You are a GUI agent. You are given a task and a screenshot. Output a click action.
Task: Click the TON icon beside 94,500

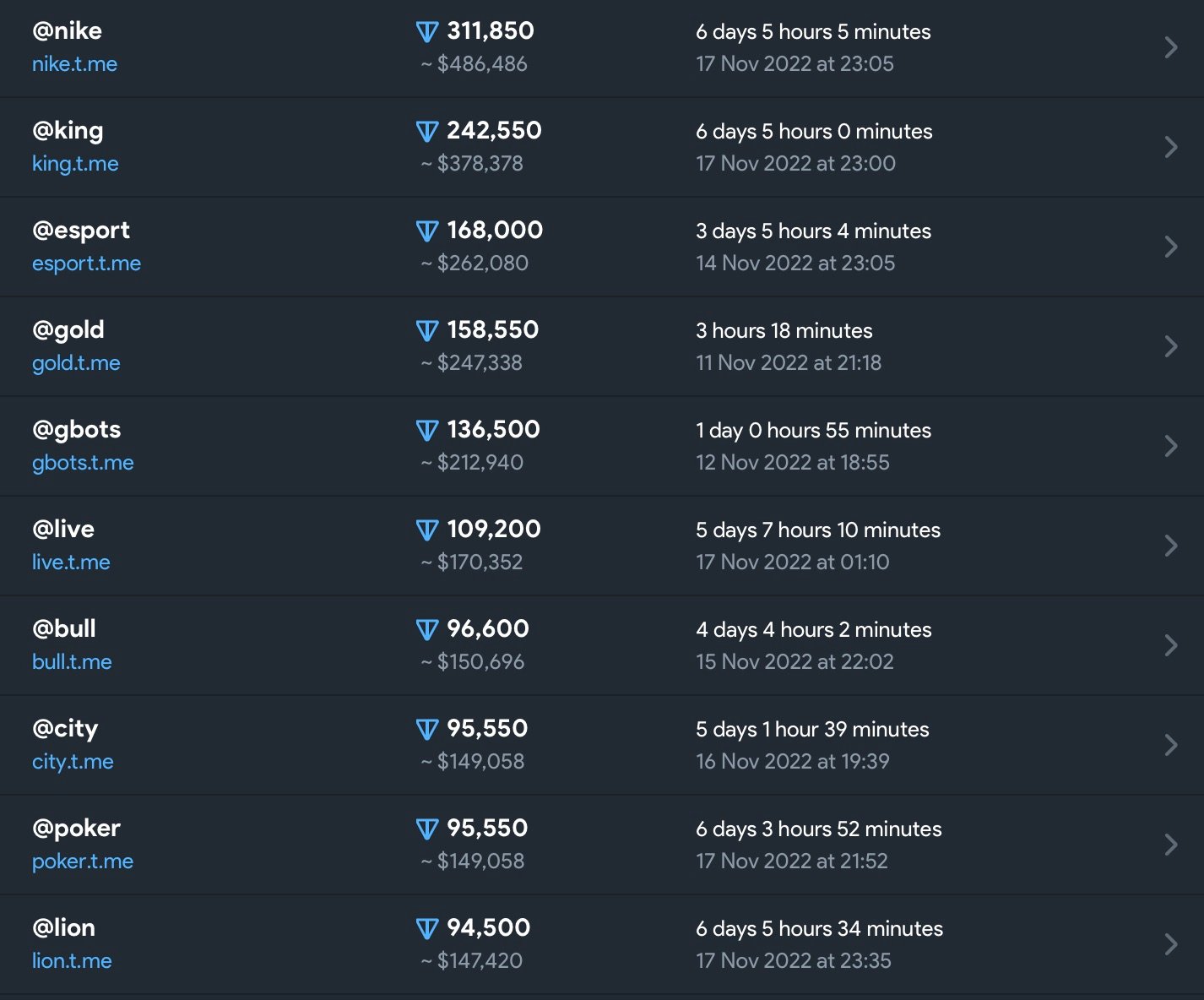pos(427,929)
